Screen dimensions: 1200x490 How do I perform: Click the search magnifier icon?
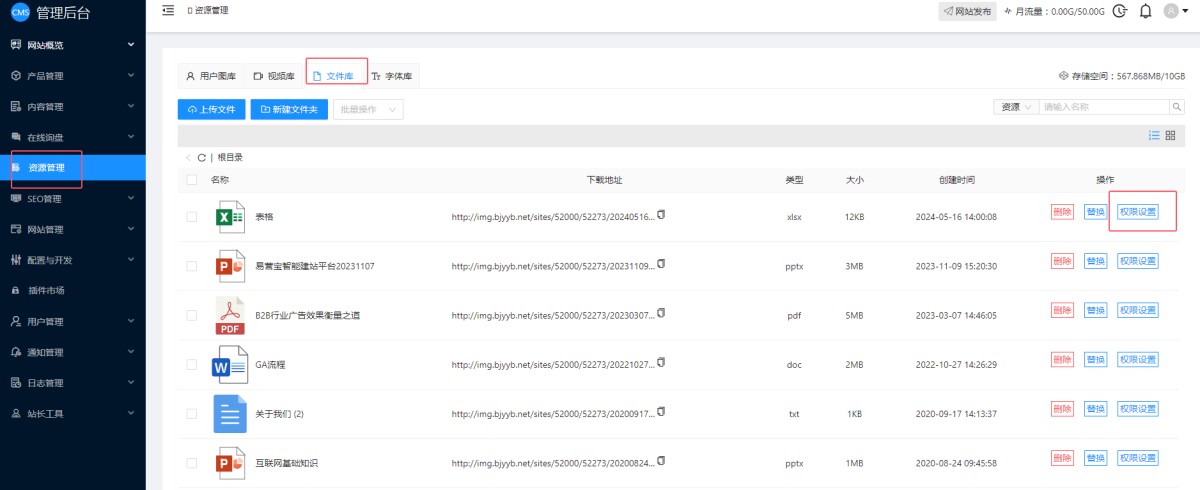1177,107
